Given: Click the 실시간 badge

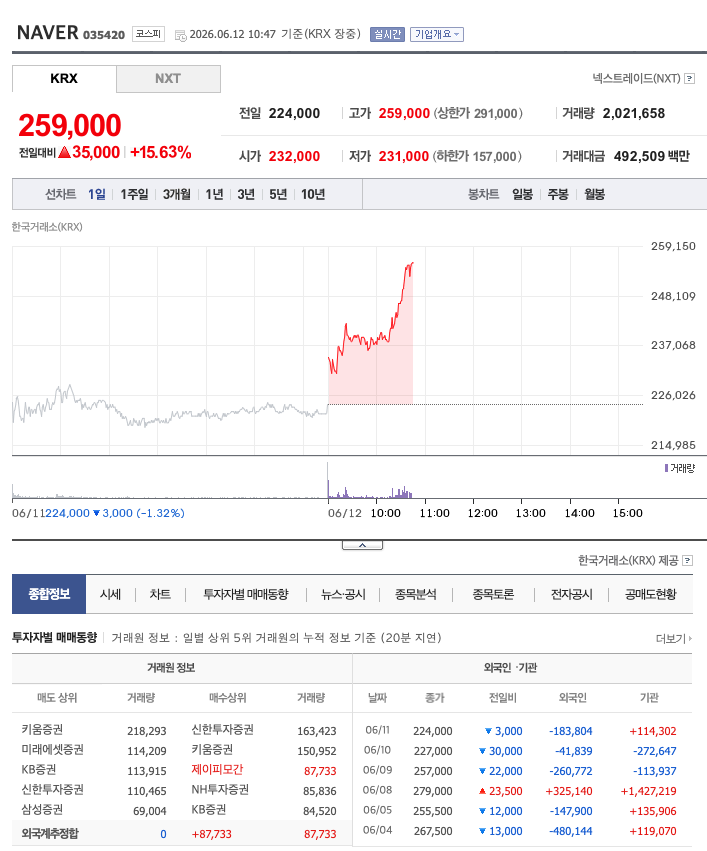Looking at the screenshot, I should pos(387,34).
